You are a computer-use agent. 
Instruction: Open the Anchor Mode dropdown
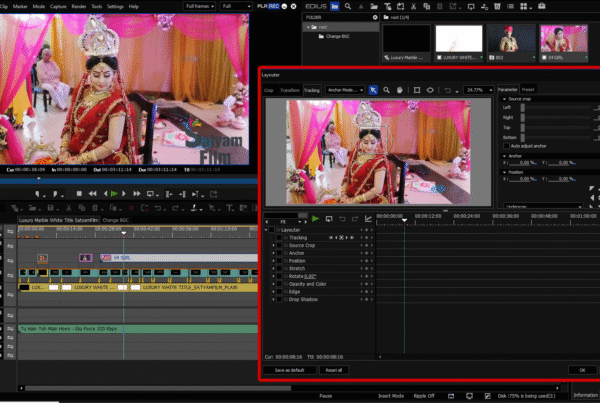tap(345, 90)
